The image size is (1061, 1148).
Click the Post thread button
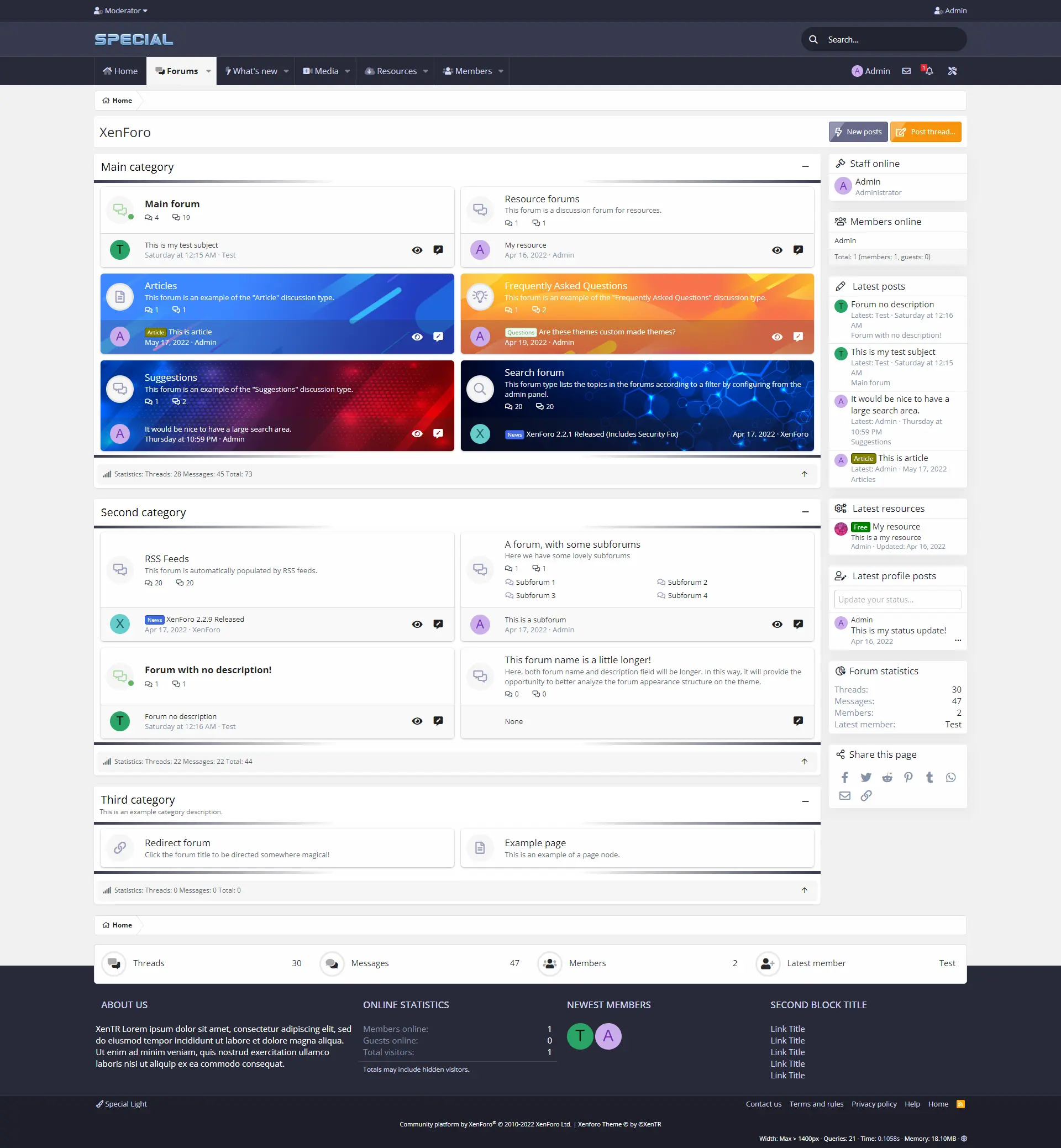pyautogui.click(x=926, y=132)
